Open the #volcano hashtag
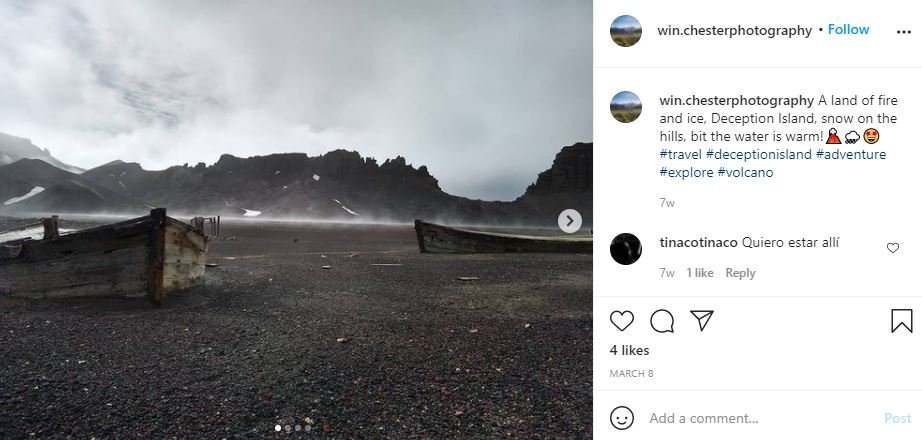922x440 pixels. (x=745, y=172)
